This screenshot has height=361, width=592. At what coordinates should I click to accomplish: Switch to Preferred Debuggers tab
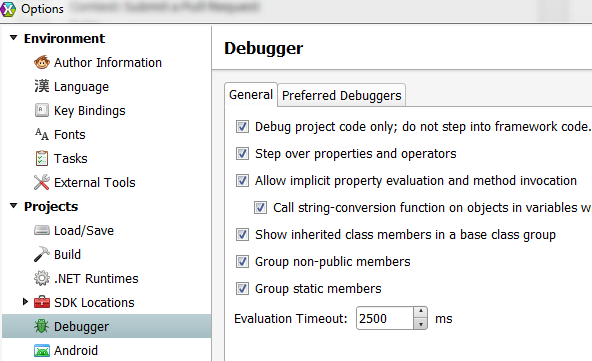[342, 95]
